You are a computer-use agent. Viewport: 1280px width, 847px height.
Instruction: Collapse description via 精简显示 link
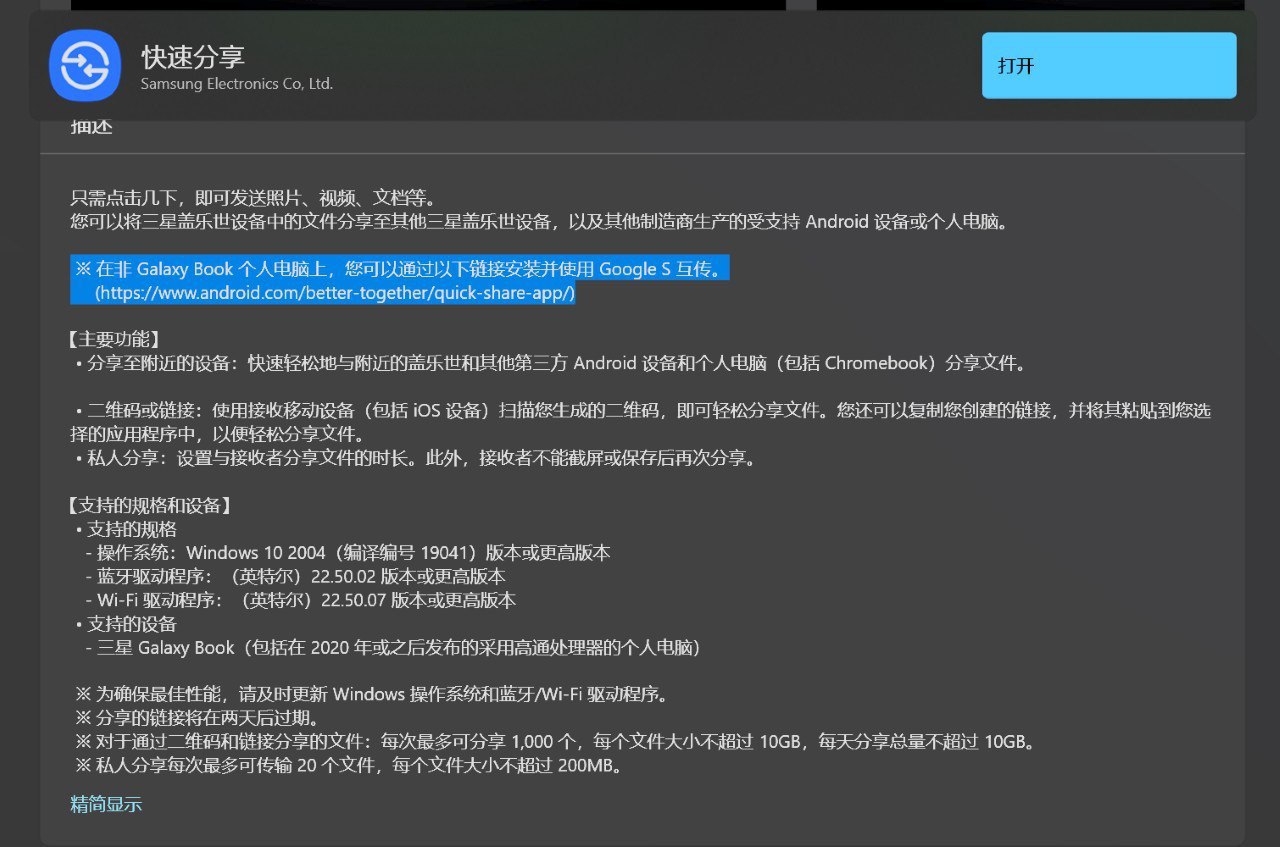pos(106,804)
